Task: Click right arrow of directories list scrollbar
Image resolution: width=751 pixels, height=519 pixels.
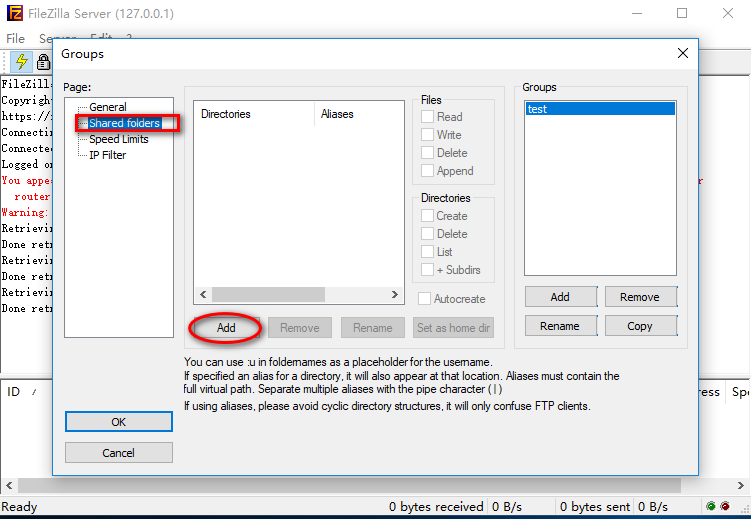Action: point(395,294)
